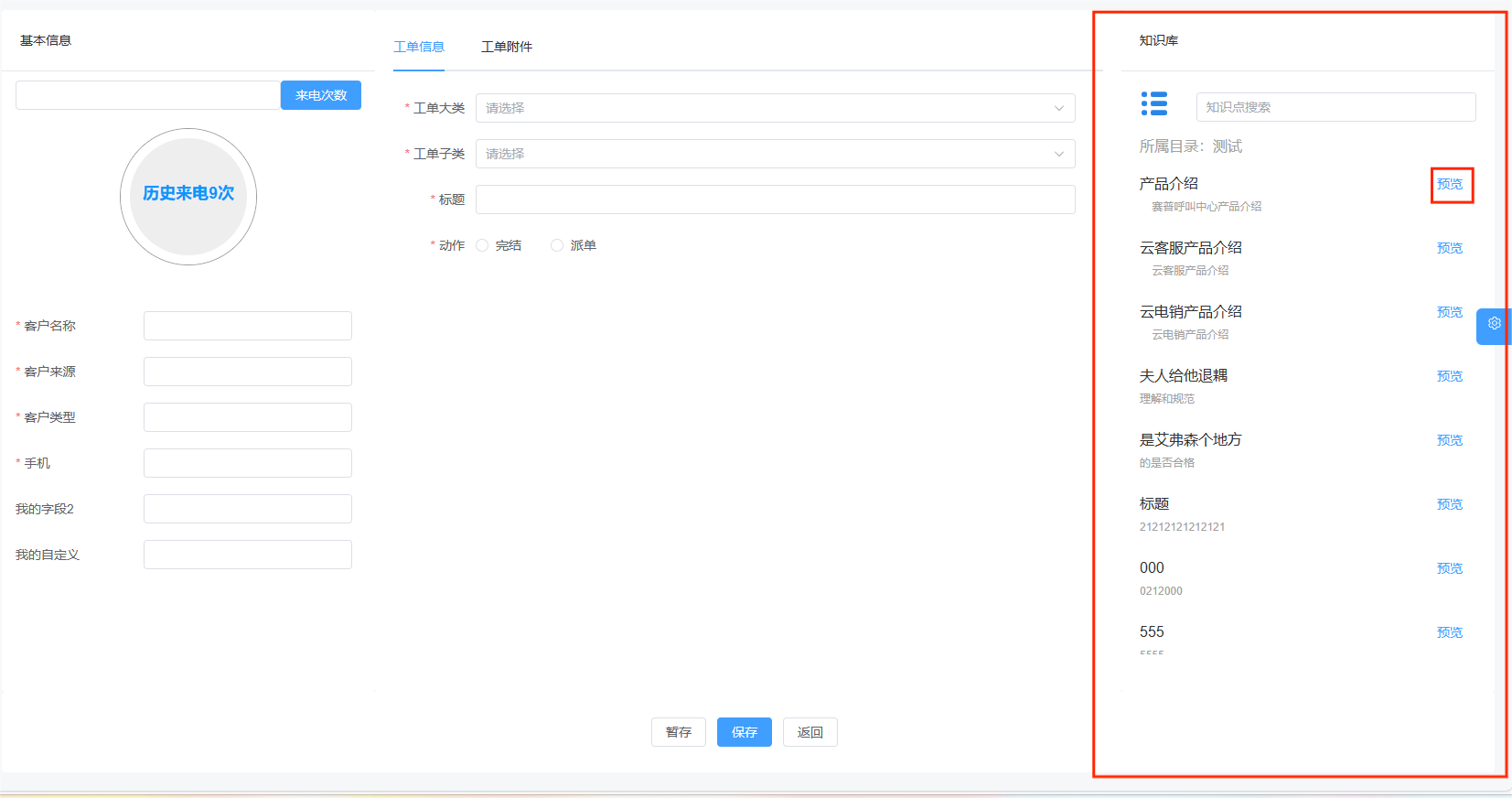The height and width of the screenshot is (798, 1512).
Task: Click the 知识库 panel heading
Action: pyautogui.click(x=1158, y=40)
